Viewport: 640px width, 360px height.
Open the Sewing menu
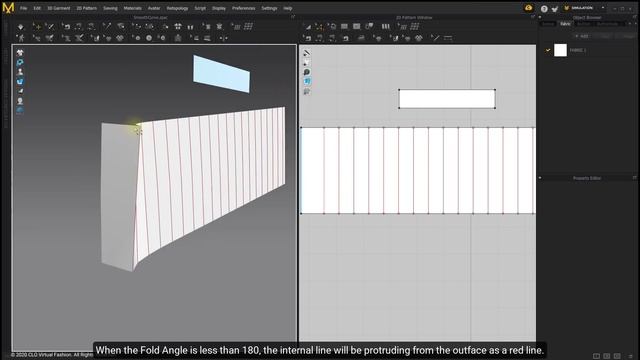click(110, 8)
